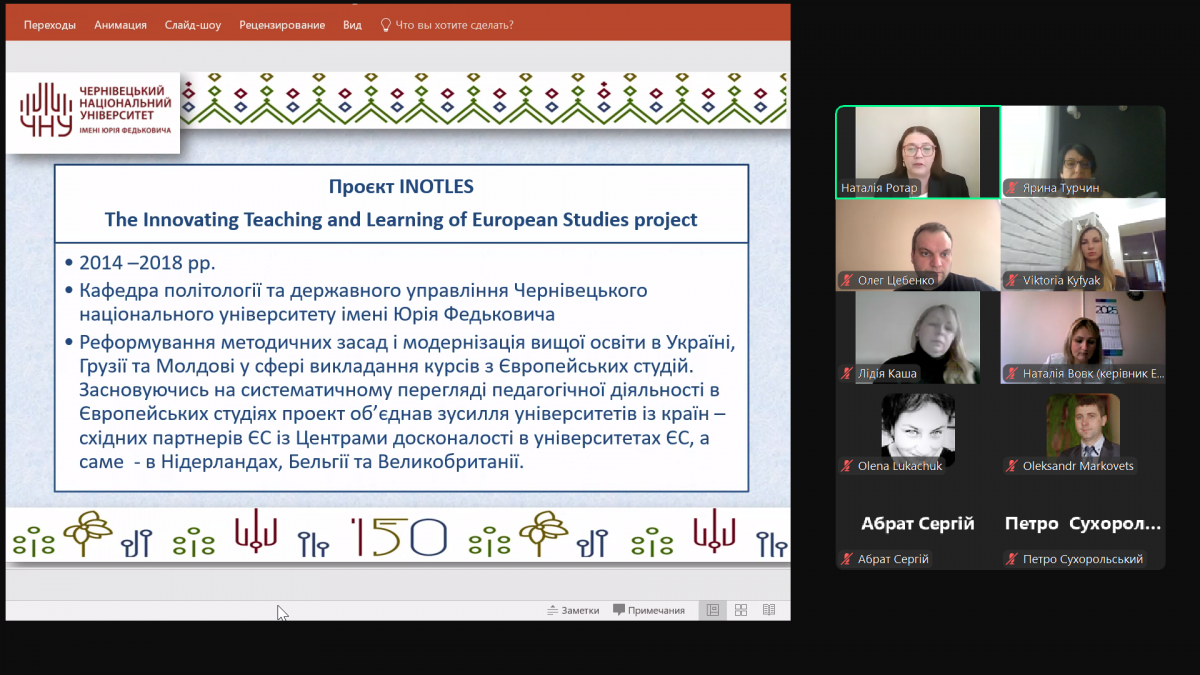Toggle the Примечания comments pane
The height and width of the screenshot is (675, 1200).
(x=649, y=610)
